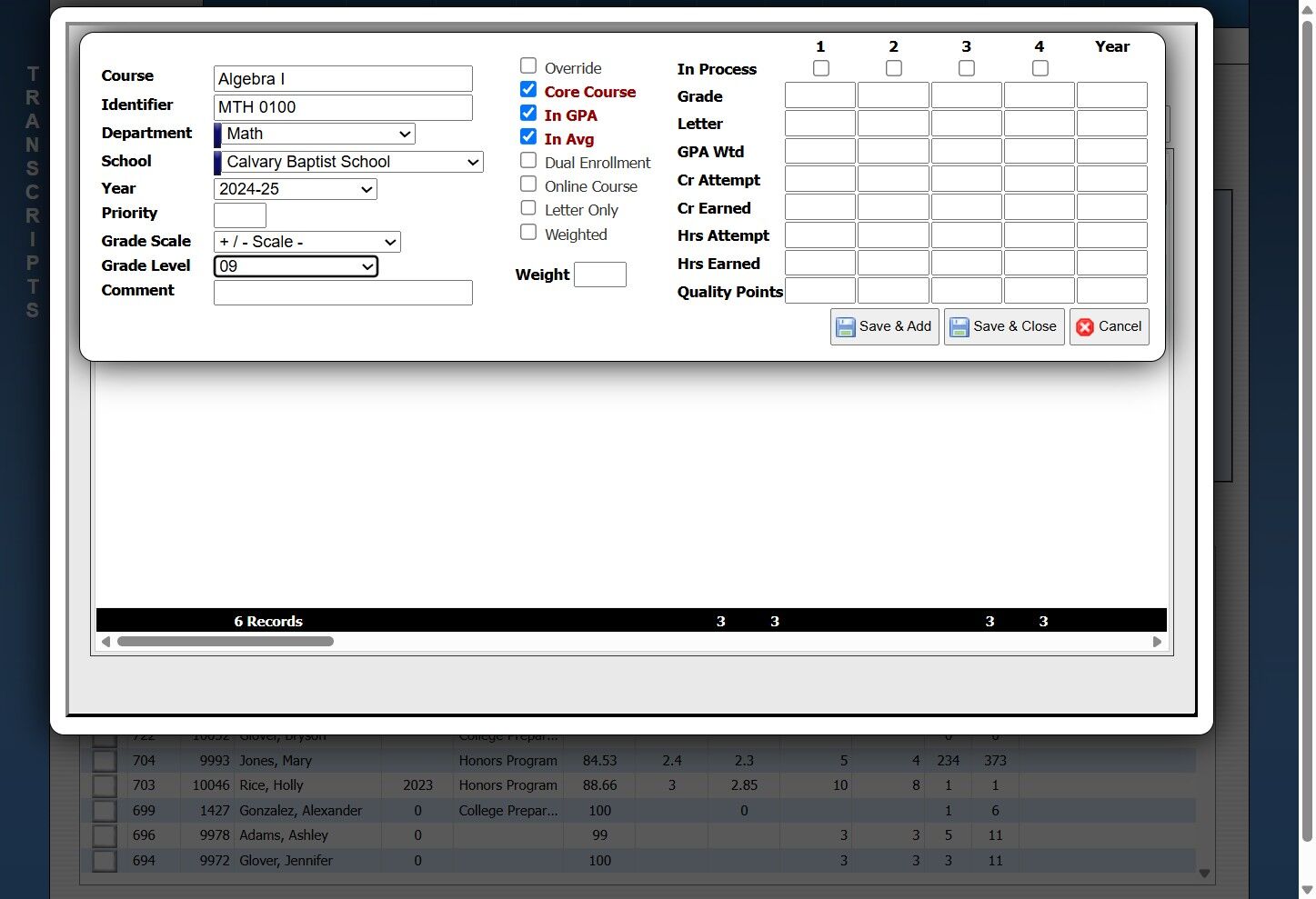Screen dimensions: 1316x899
Task: Uncheck the Core Course checkbox
Action: coord(528,89)
